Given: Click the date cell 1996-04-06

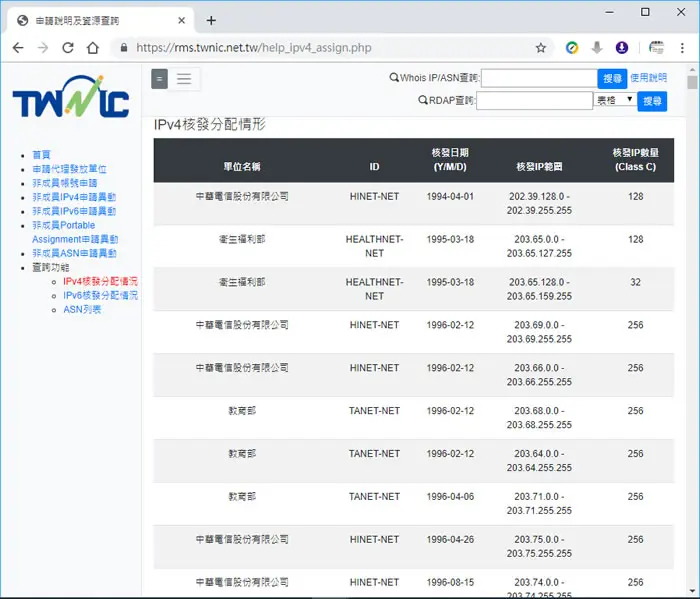Looking at the screenshot, I should coord(450,497).
